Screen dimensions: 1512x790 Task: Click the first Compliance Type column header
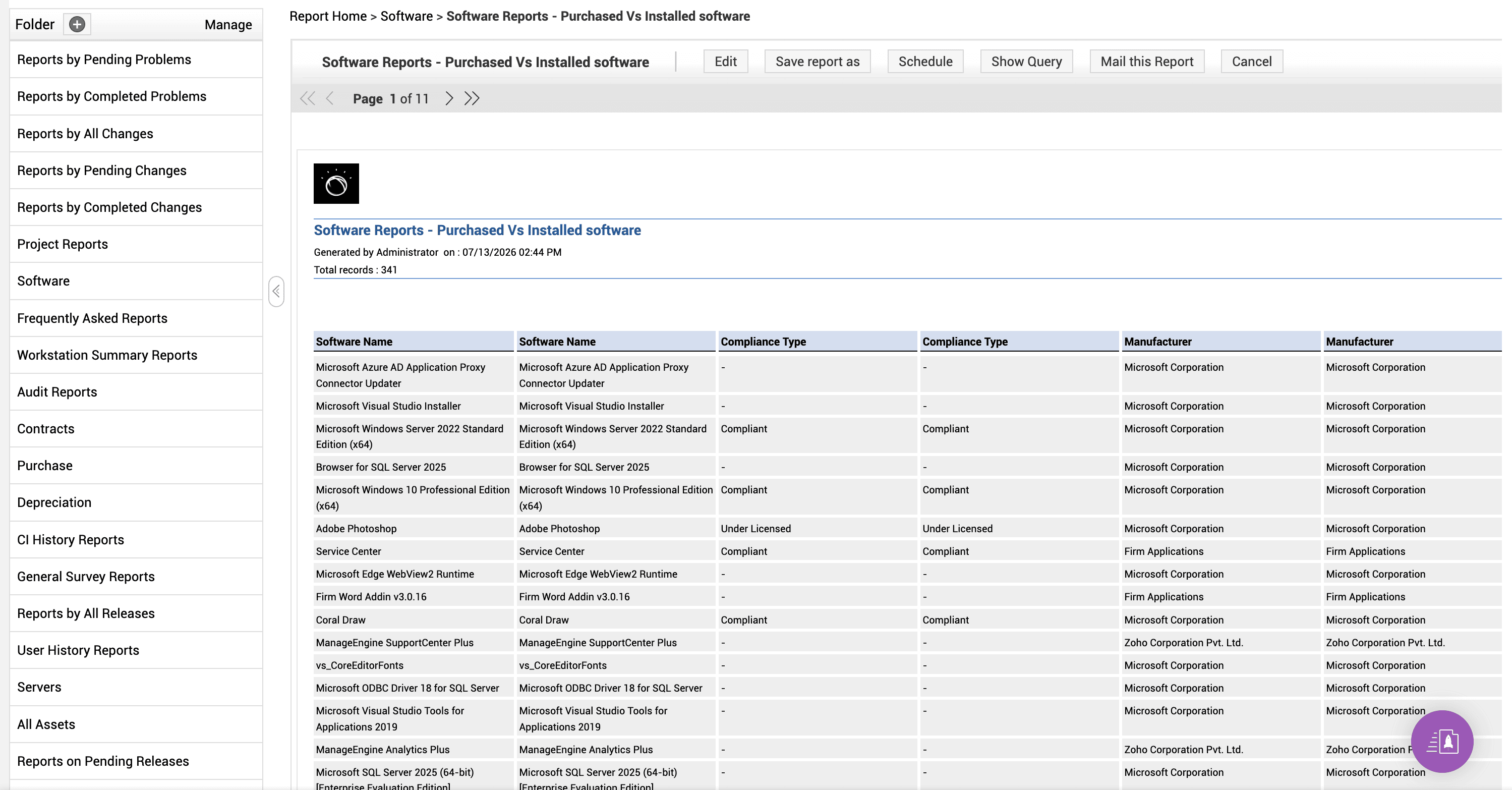[x=817, y=342]
